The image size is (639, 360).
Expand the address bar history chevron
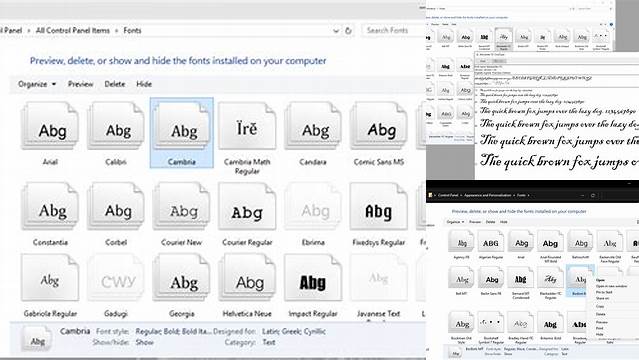point(336,31)
